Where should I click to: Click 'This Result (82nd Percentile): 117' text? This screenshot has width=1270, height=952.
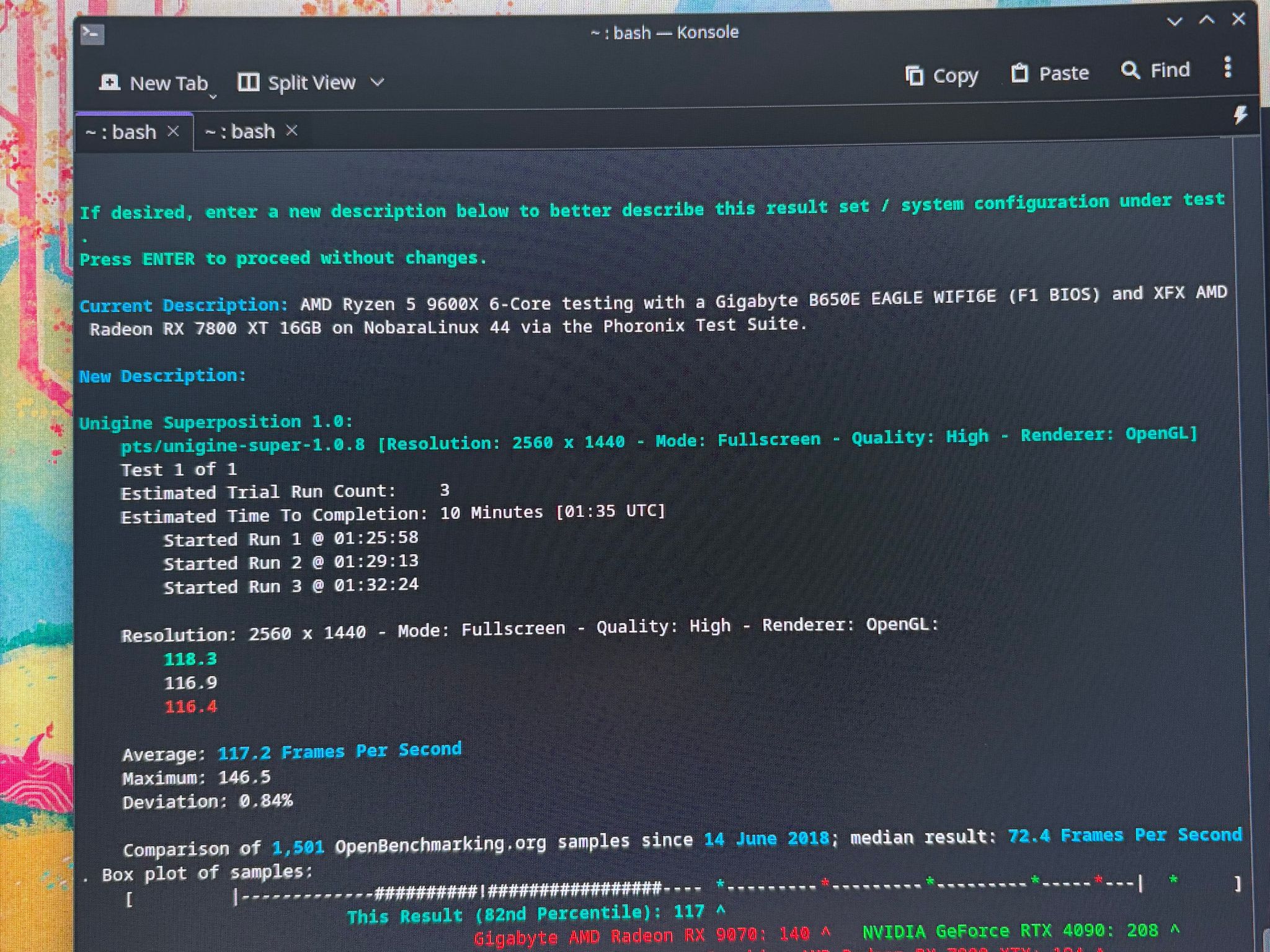526,914
